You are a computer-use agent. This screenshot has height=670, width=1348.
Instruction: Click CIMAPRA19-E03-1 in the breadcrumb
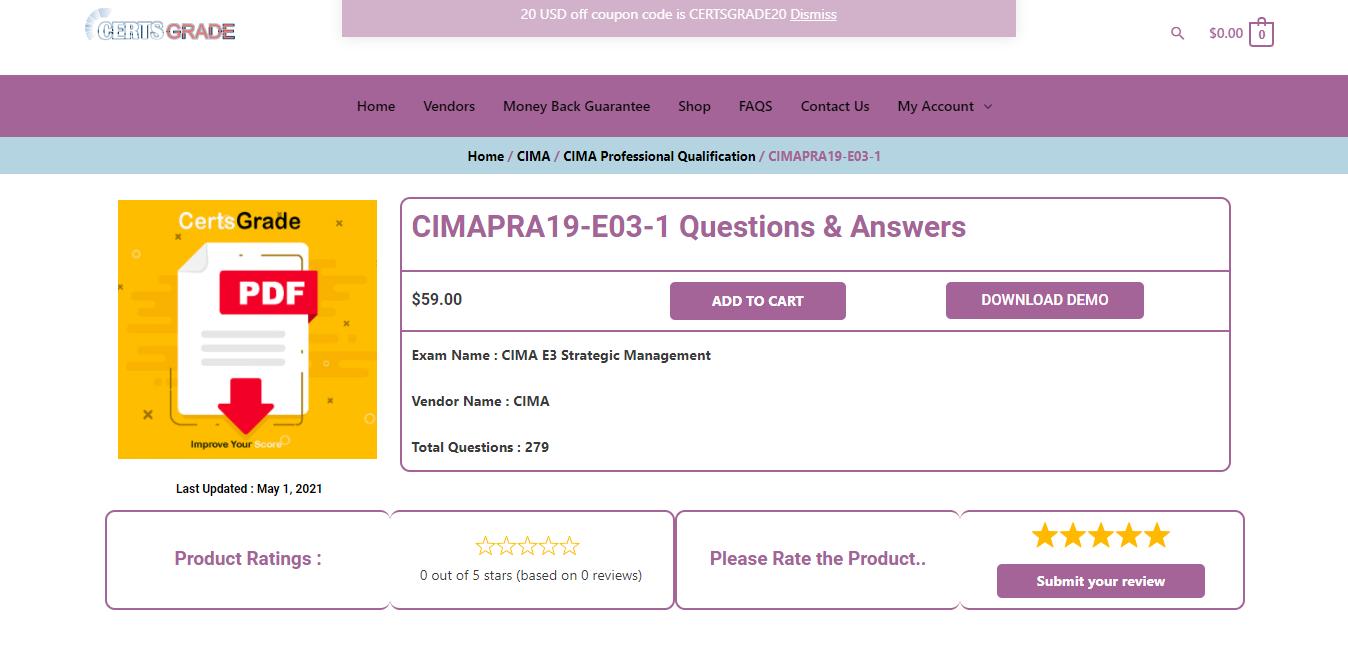pyautogui.click(x=824, y=156)
